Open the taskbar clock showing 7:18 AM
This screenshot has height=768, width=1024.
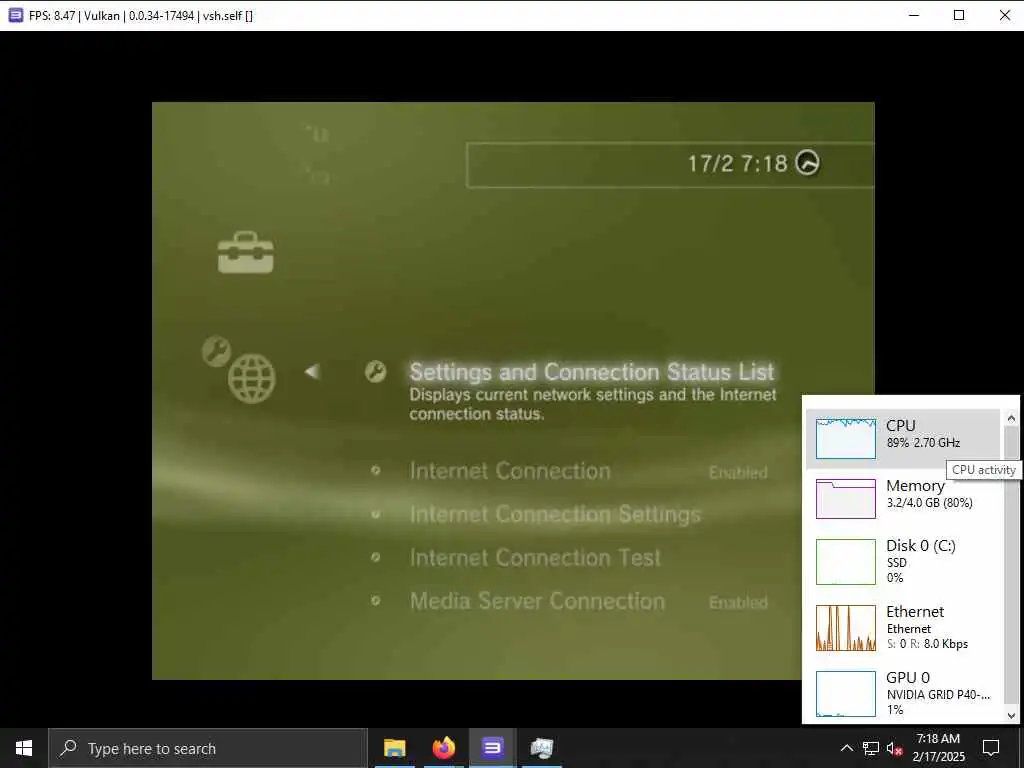[x=938, y=748]
